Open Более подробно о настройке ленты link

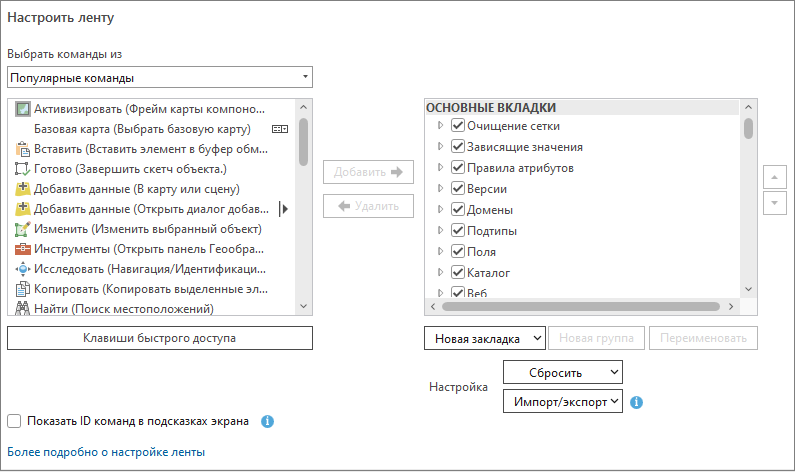tap(106, 452)
